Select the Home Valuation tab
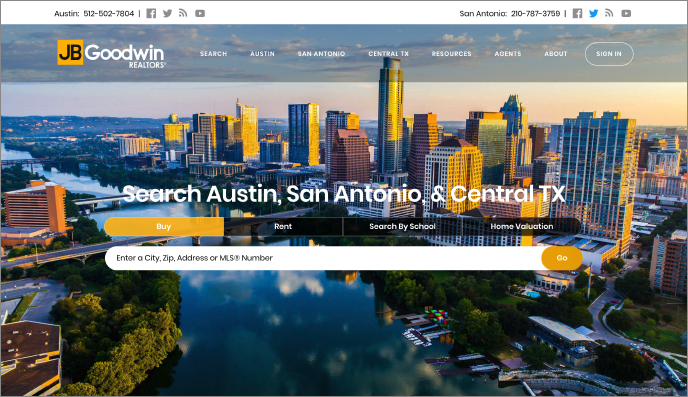This screenshot has width=688, height=397. (522, 226)
